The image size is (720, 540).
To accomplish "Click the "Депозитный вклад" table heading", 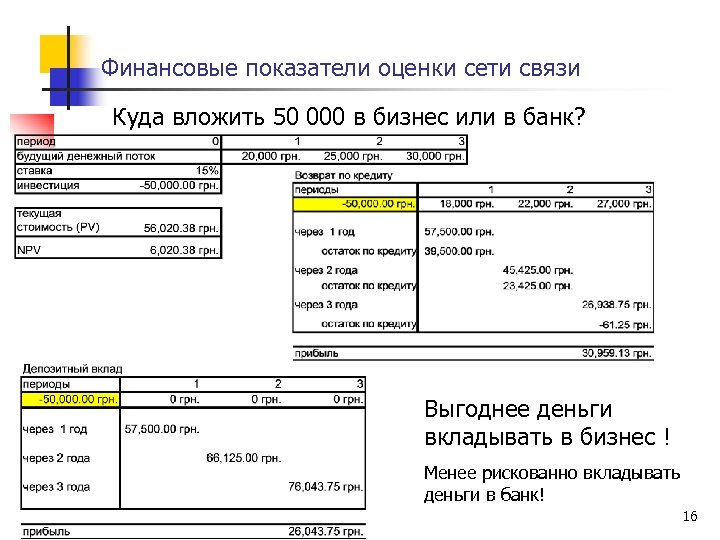I will 72,369.
